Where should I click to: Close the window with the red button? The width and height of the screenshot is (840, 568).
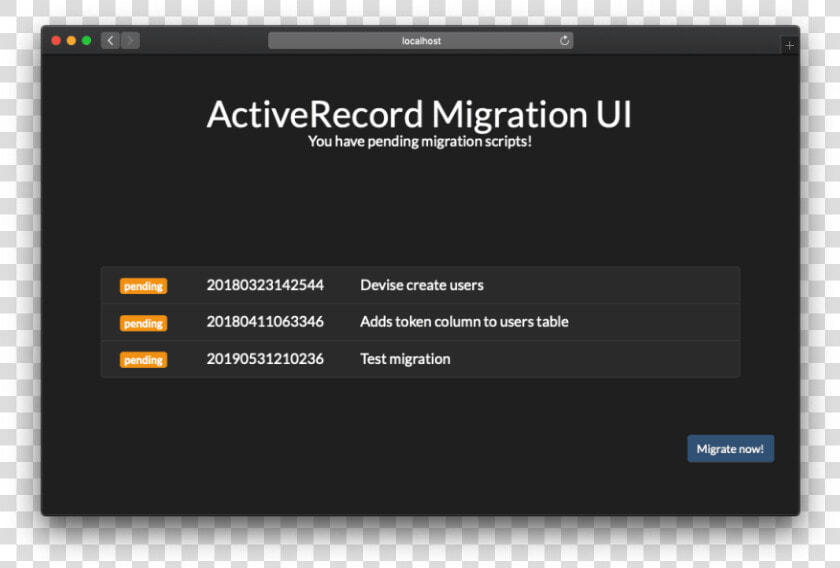point(56,41)
